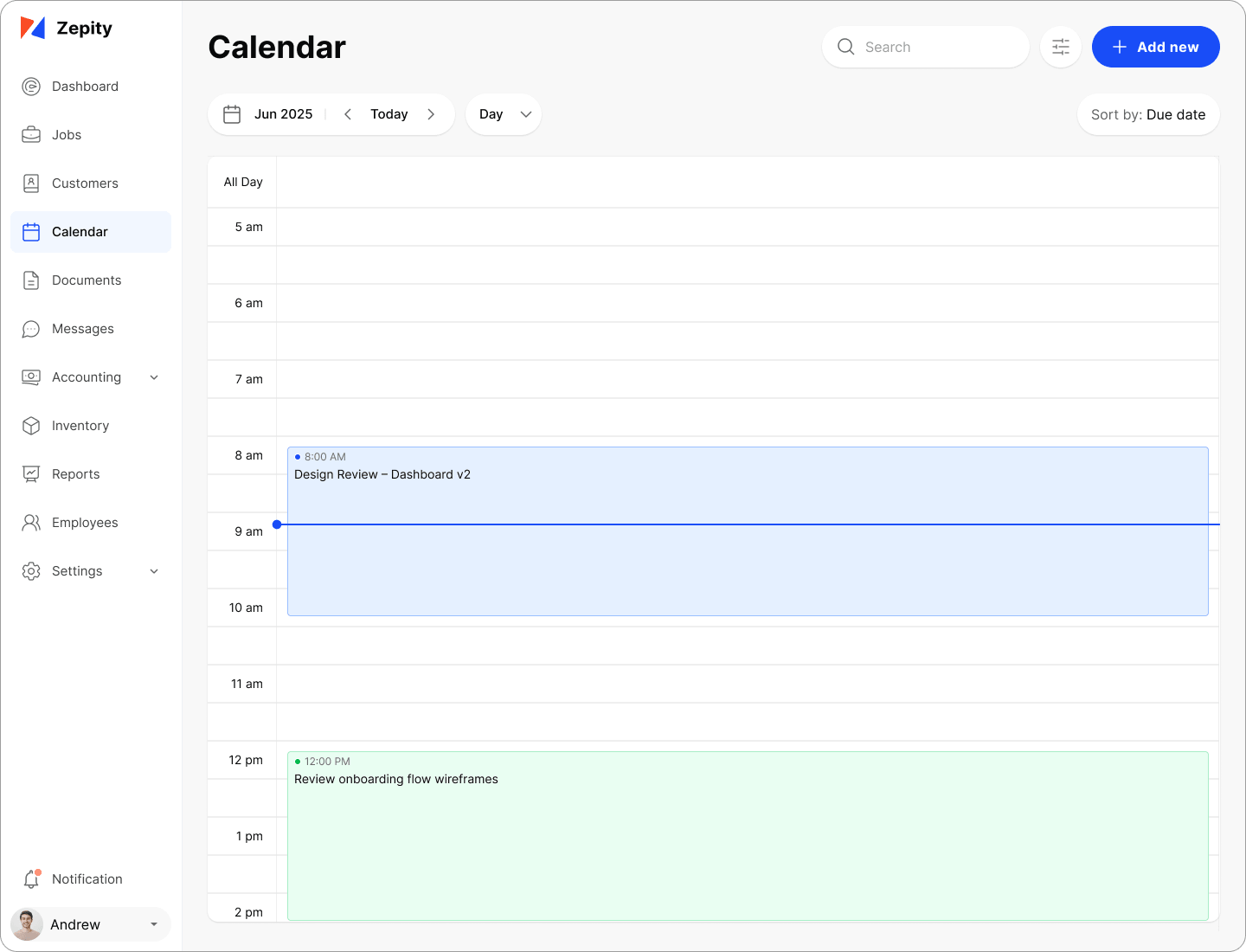Expand the Settings submenu chevron

click(154, 571)
